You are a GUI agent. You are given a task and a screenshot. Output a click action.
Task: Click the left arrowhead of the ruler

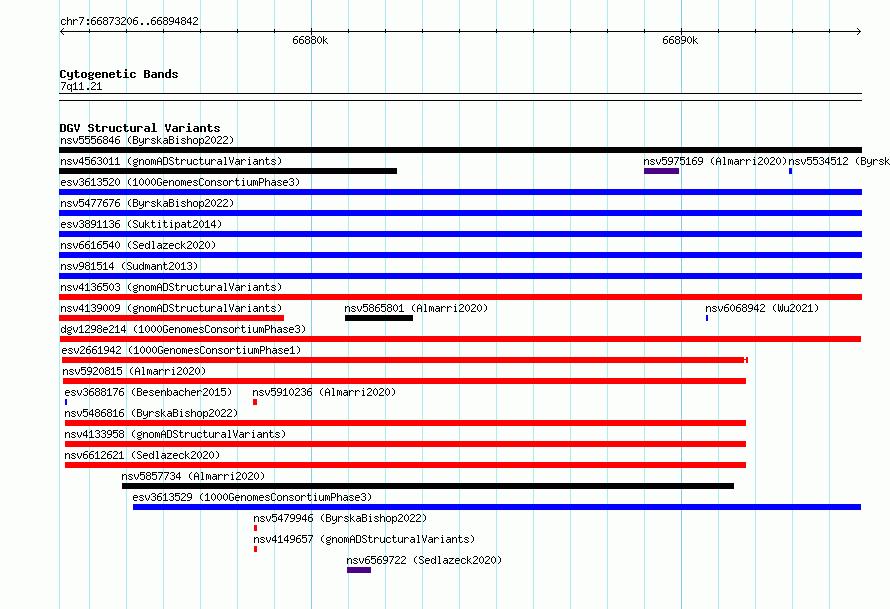tap(62, 32)
